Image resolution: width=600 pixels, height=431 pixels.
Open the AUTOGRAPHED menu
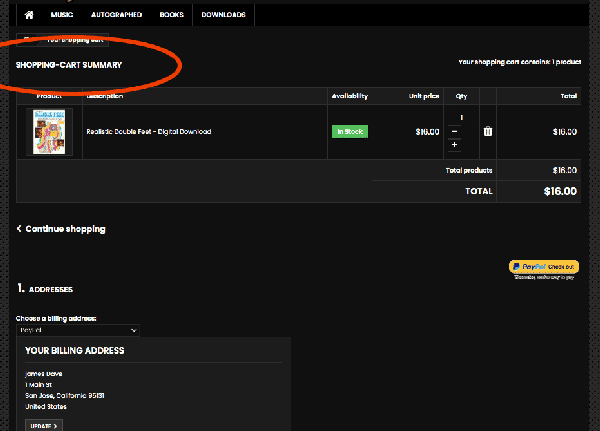(x=116, y=15)
